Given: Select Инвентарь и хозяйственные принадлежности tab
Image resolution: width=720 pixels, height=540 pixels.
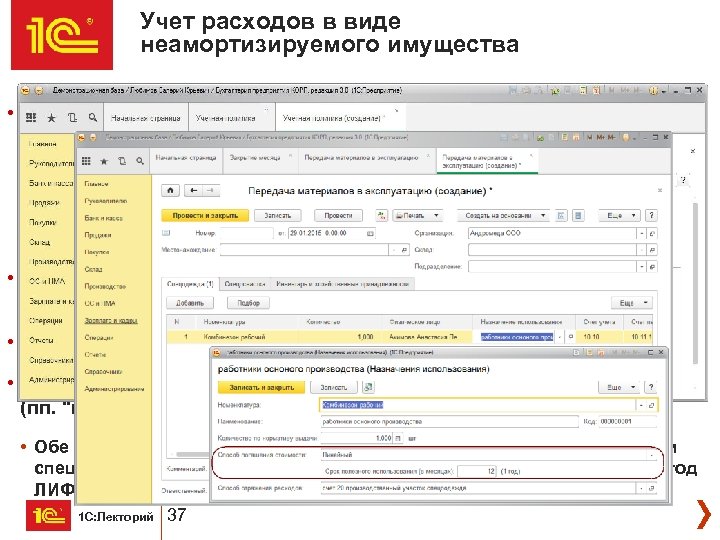Looking at the screenshot, I should 343,284.
